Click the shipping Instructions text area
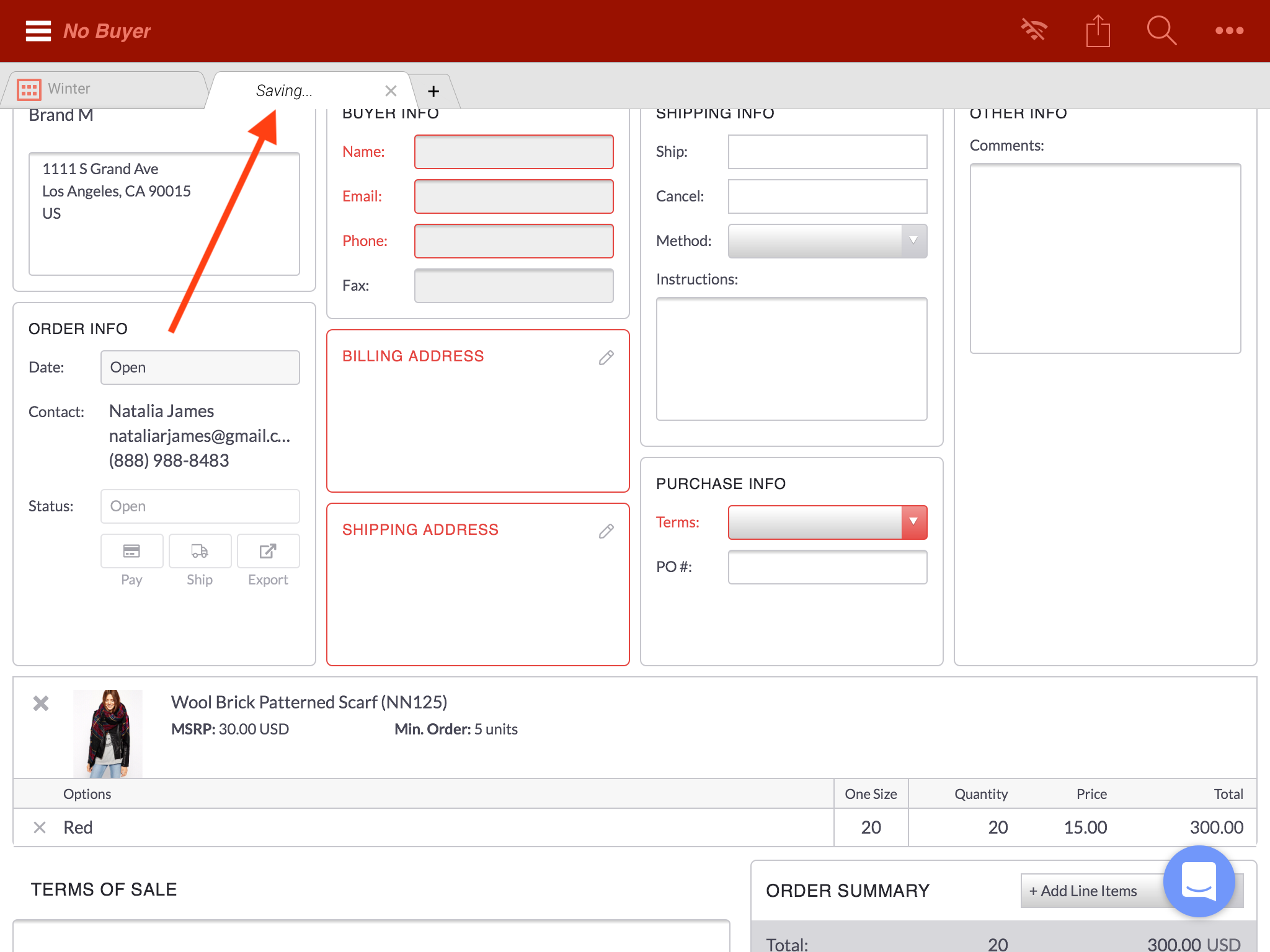1270x952 pixels. [791, 358]
